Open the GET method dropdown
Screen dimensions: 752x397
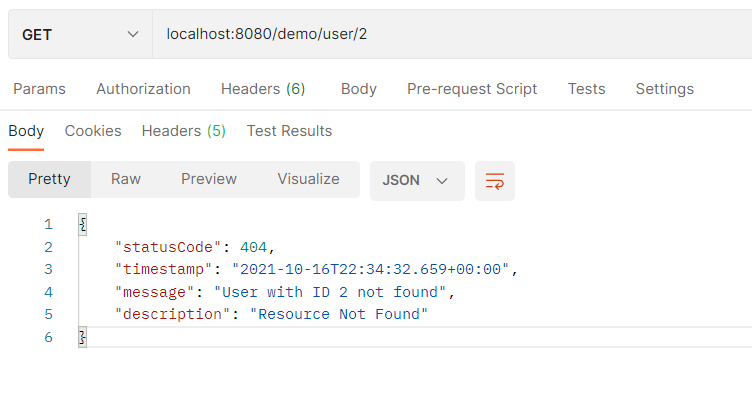coord(80,35)
